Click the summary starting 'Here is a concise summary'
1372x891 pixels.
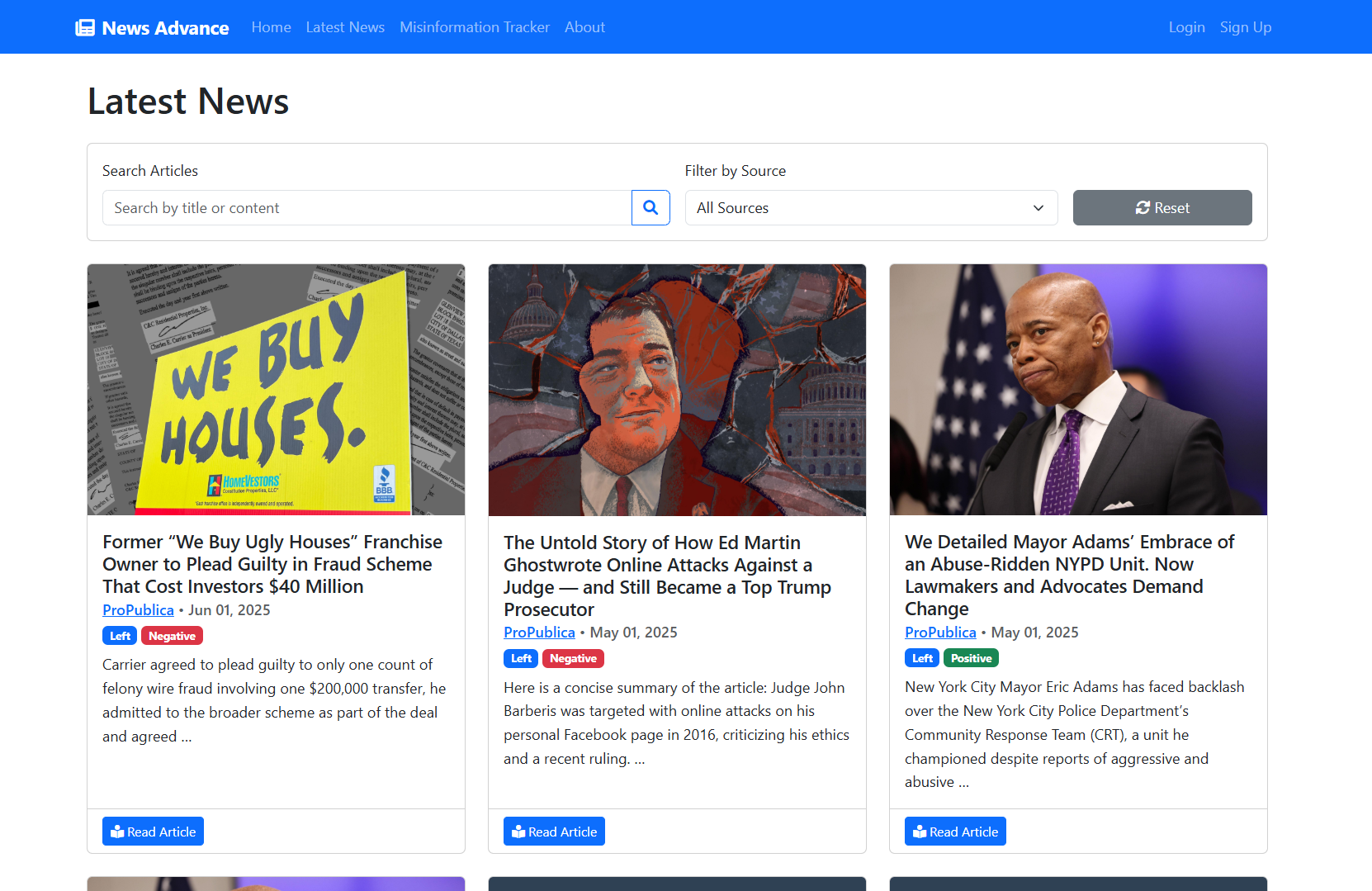[677, 723]
